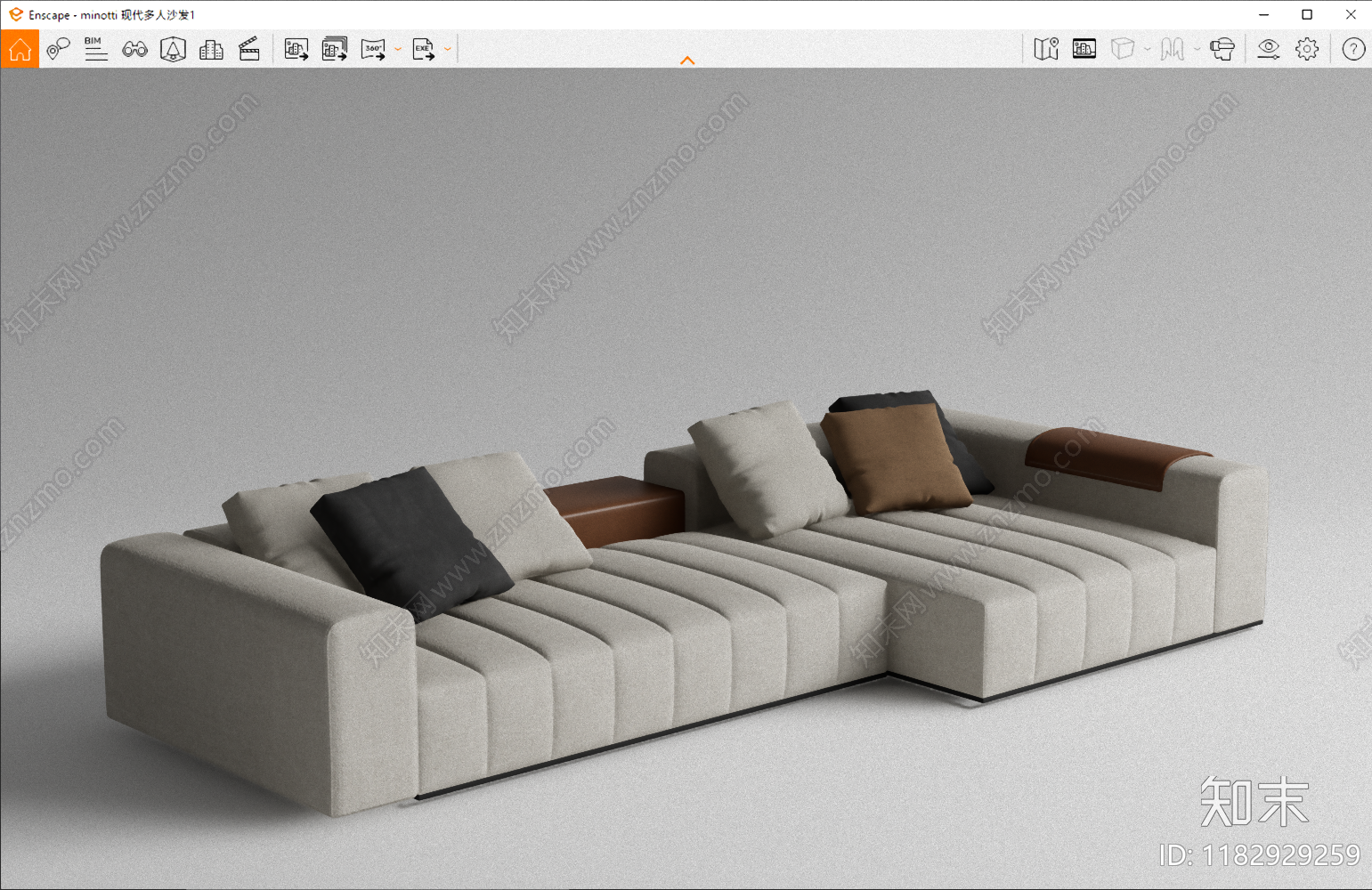Viewport: 1372px width, 890px height.
Task: Expand the navigation mode dropdown arrow
Action: point(1197,50)
